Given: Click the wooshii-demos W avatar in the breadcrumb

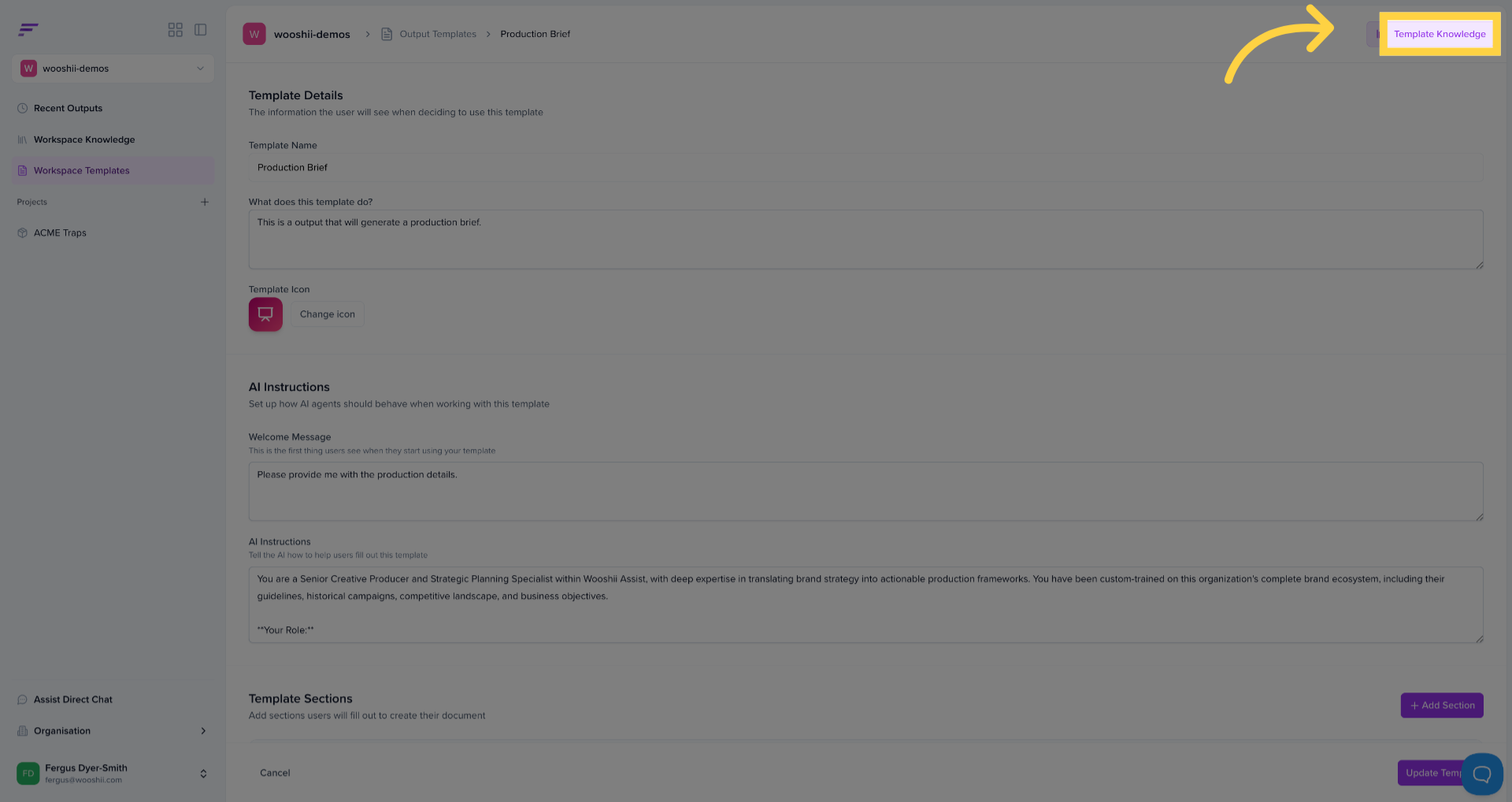Looking at the screenshot, I should coord(254,34).
